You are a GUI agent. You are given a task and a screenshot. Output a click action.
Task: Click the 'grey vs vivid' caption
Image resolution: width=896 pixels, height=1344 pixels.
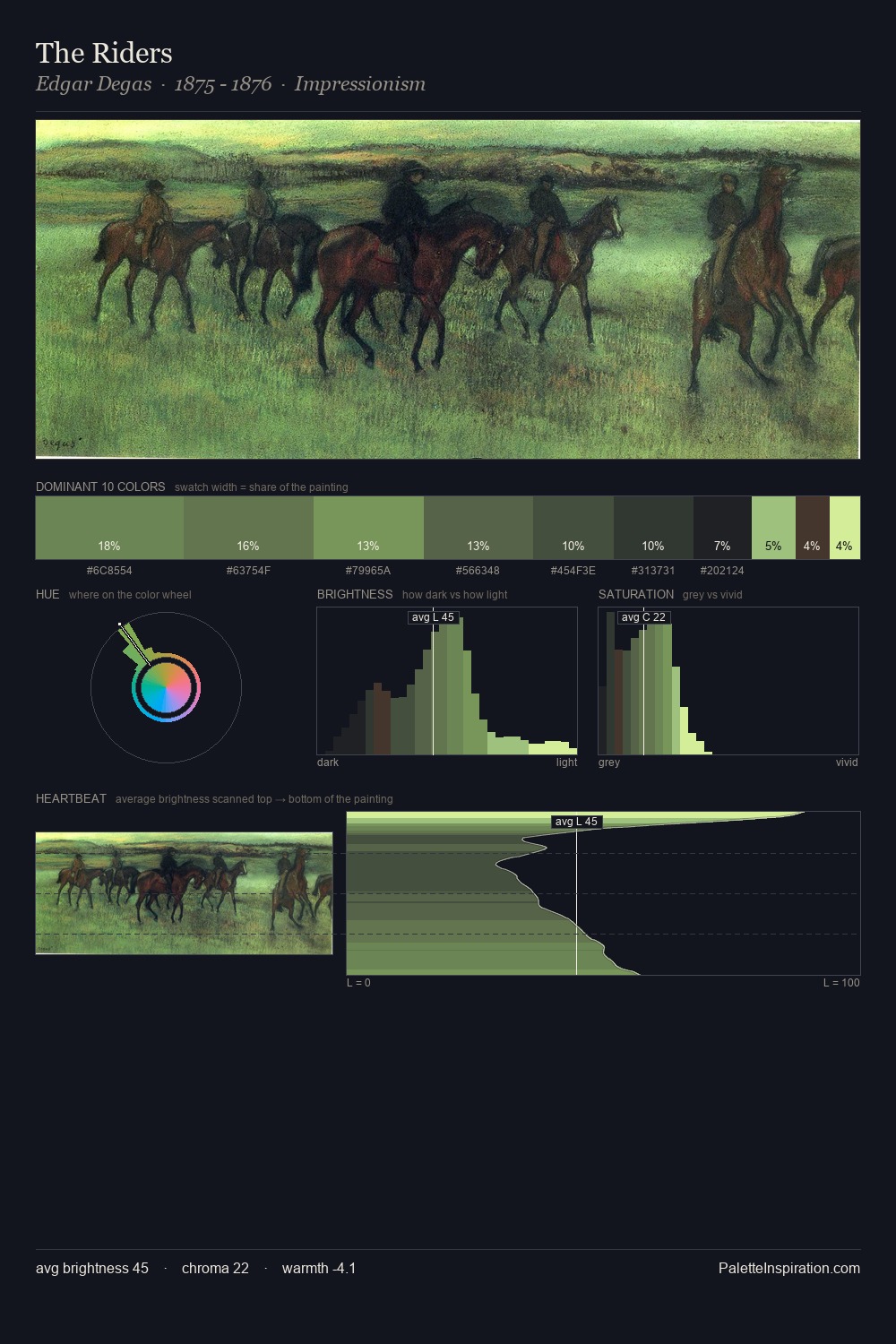tap(712, 595)
